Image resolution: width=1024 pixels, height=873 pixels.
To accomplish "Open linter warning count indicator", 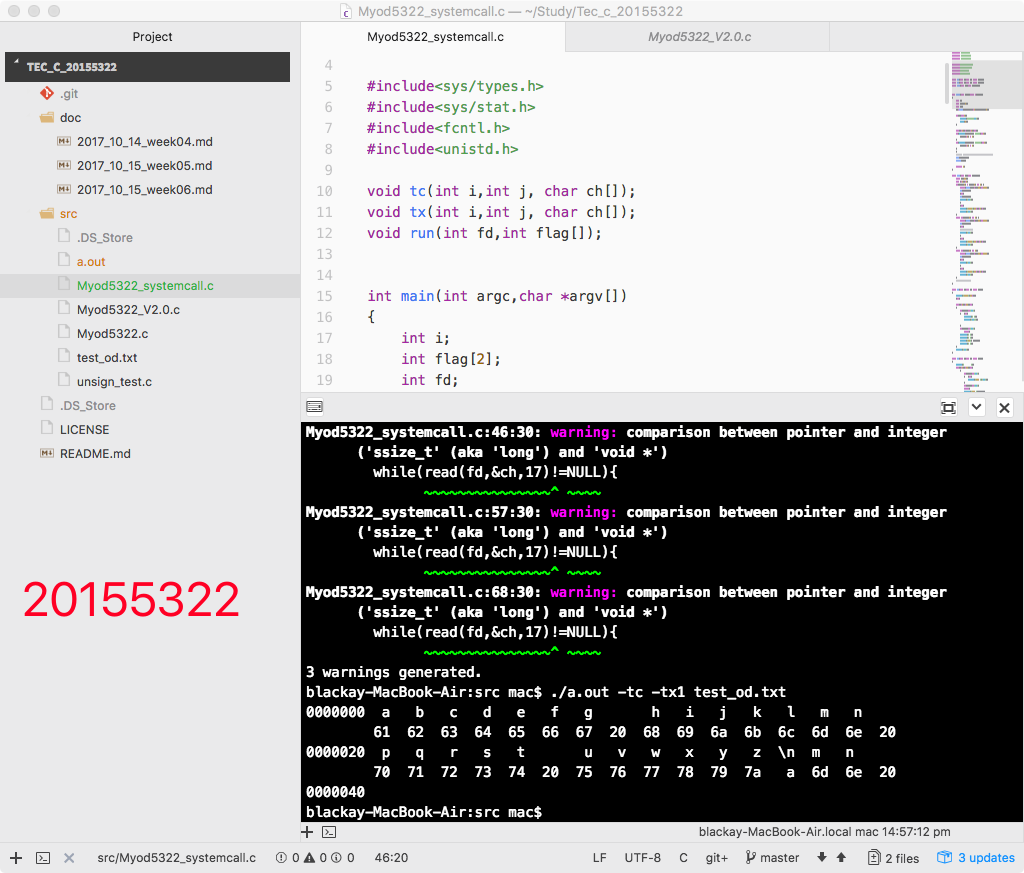I will (315, 858).
